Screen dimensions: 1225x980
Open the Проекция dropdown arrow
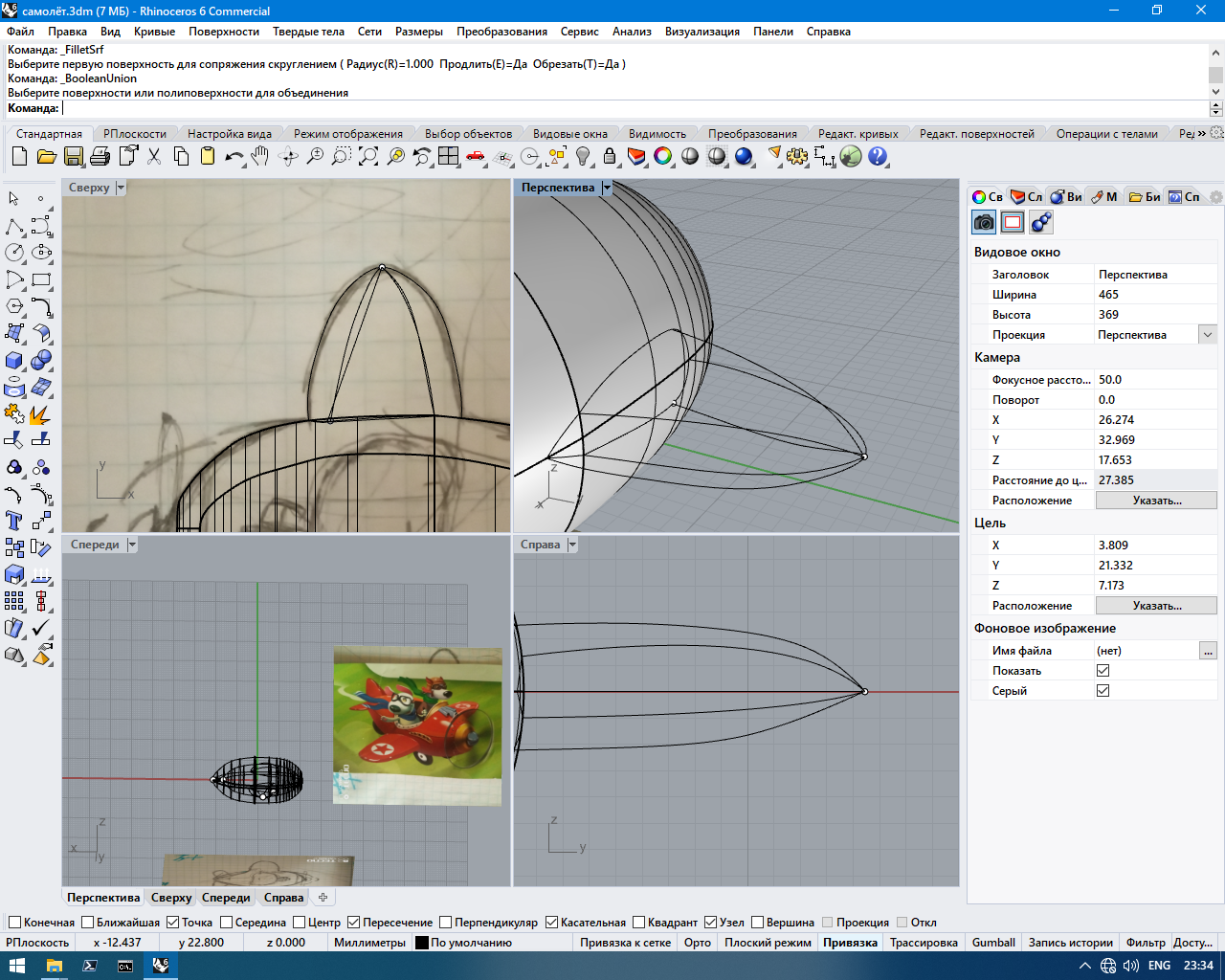[1208, 335]
